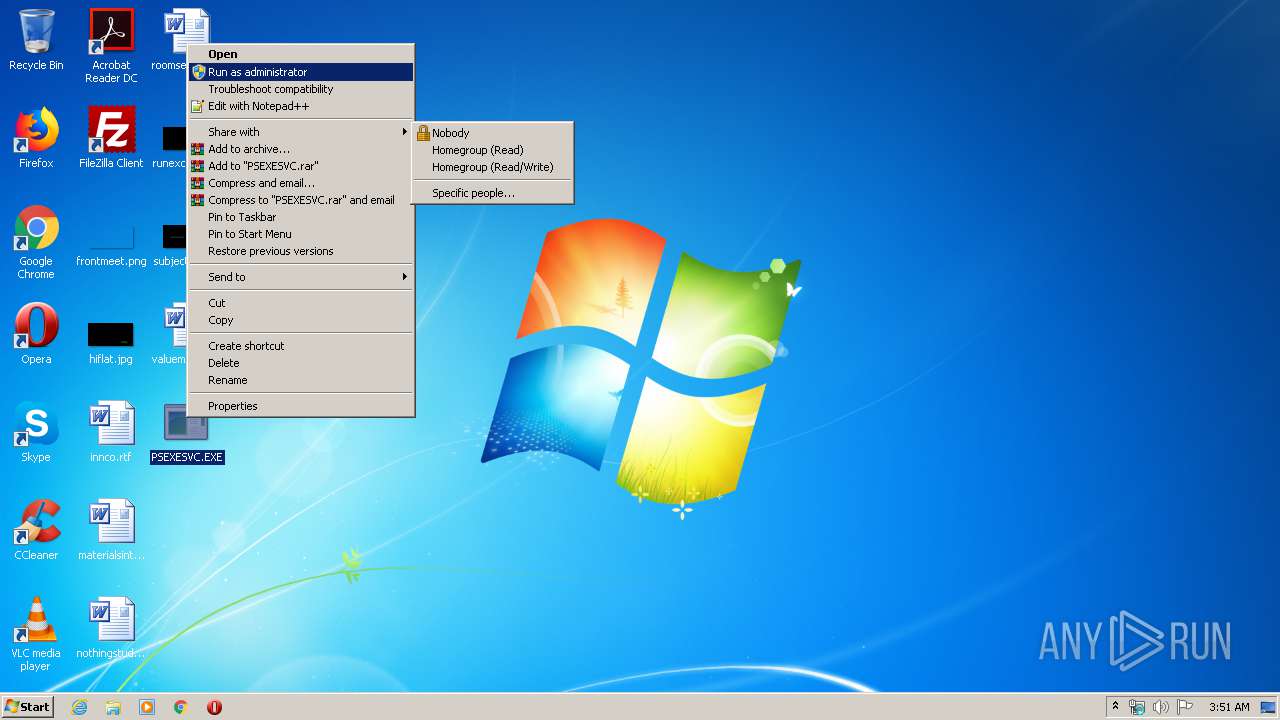The width and height of the screenshot is (1280, 720).
Task: Open Opera from the taskbar
Action: coord(214,707)
